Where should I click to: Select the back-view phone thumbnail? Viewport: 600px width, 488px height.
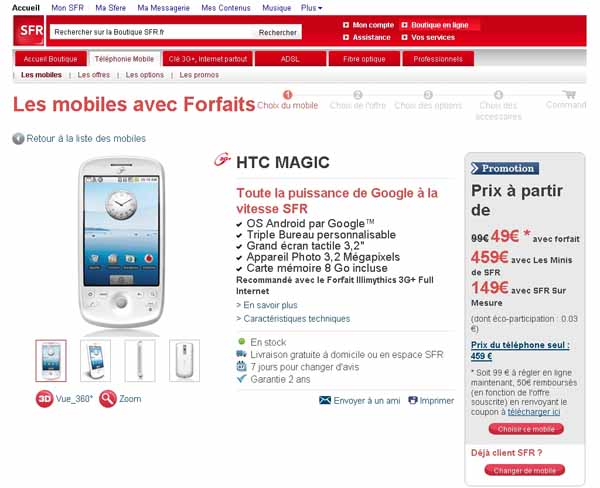[184, 361]
